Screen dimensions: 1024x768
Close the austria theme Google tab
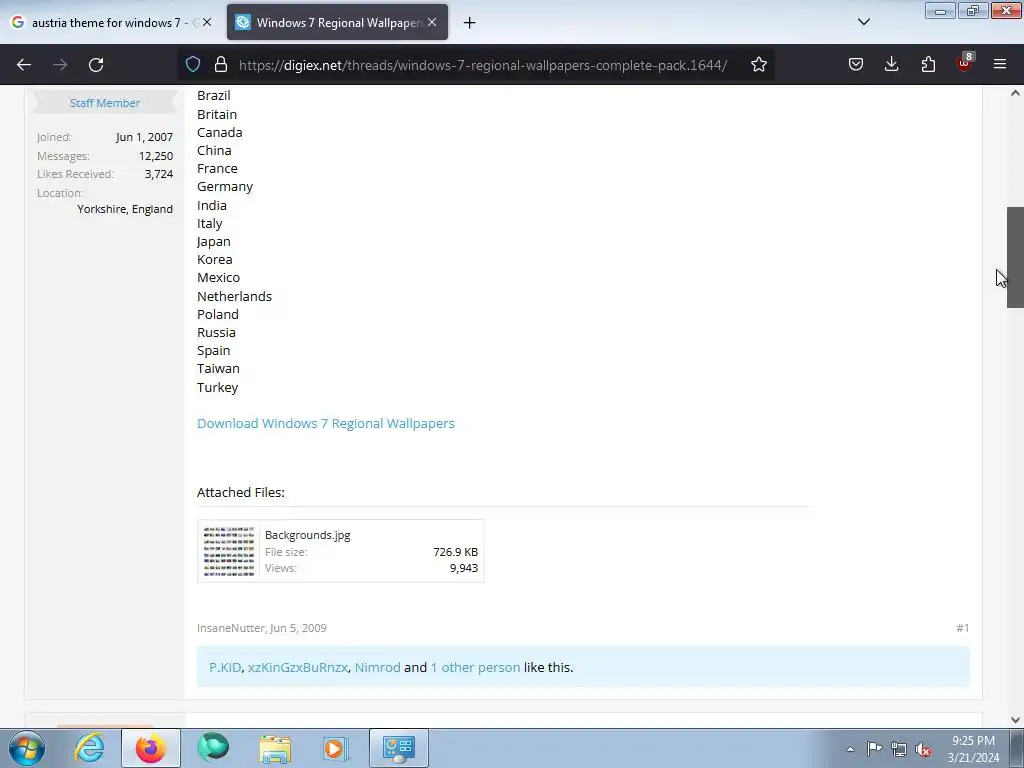(x=206, y=22)
